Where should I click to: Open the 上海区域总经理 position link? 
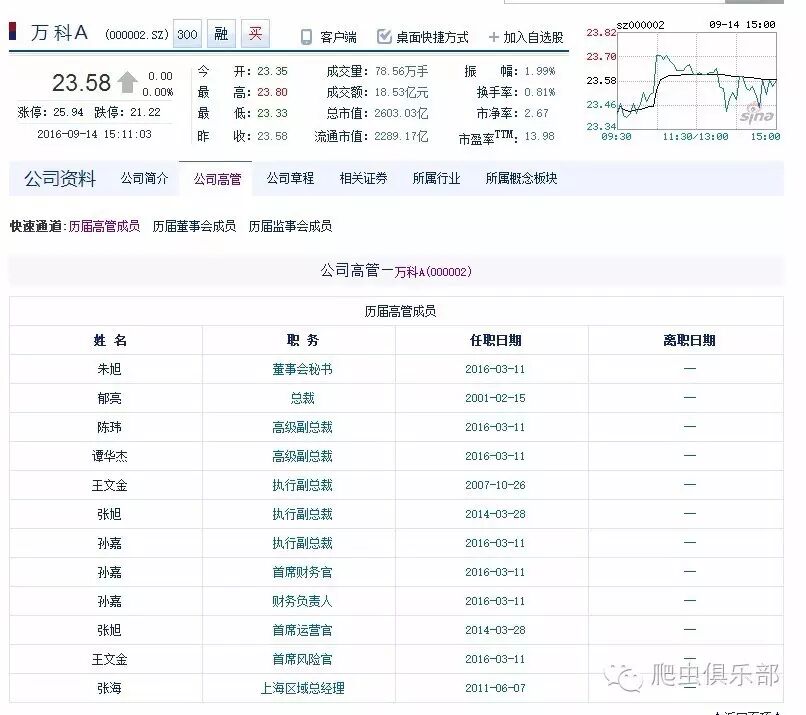click(302, 688)
